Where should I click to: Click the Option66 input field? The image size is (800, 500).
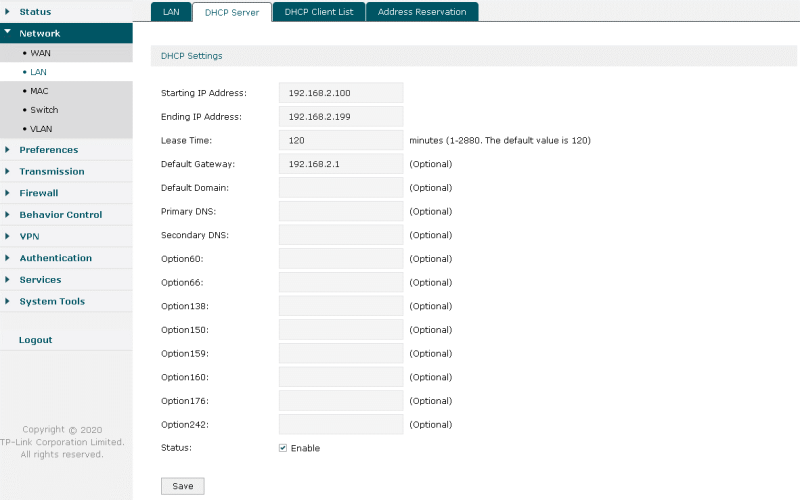341,282
